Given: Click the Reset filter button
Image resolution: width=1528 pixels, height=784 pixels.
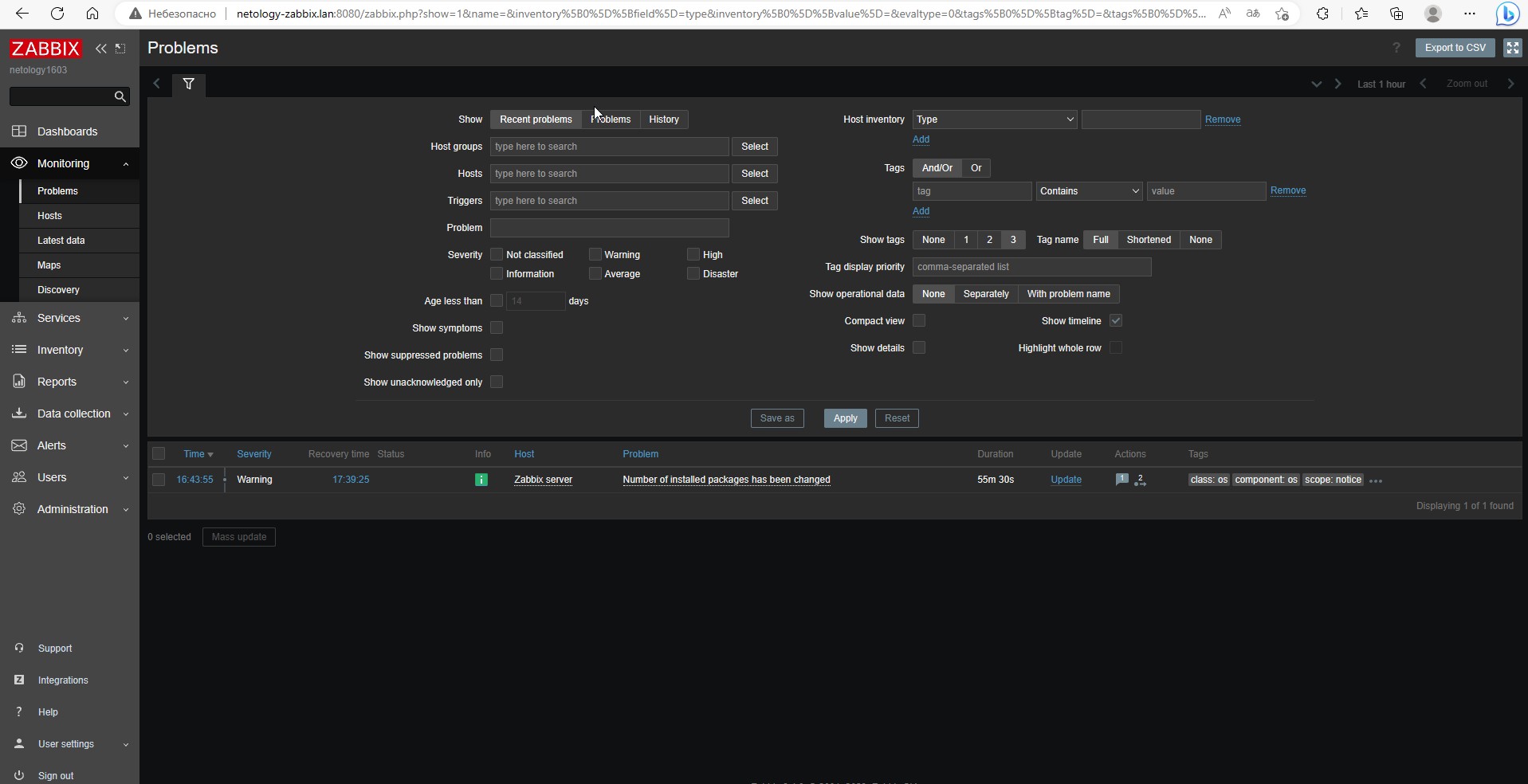Looking at the screenshot, I should click(x=897, y=418).
